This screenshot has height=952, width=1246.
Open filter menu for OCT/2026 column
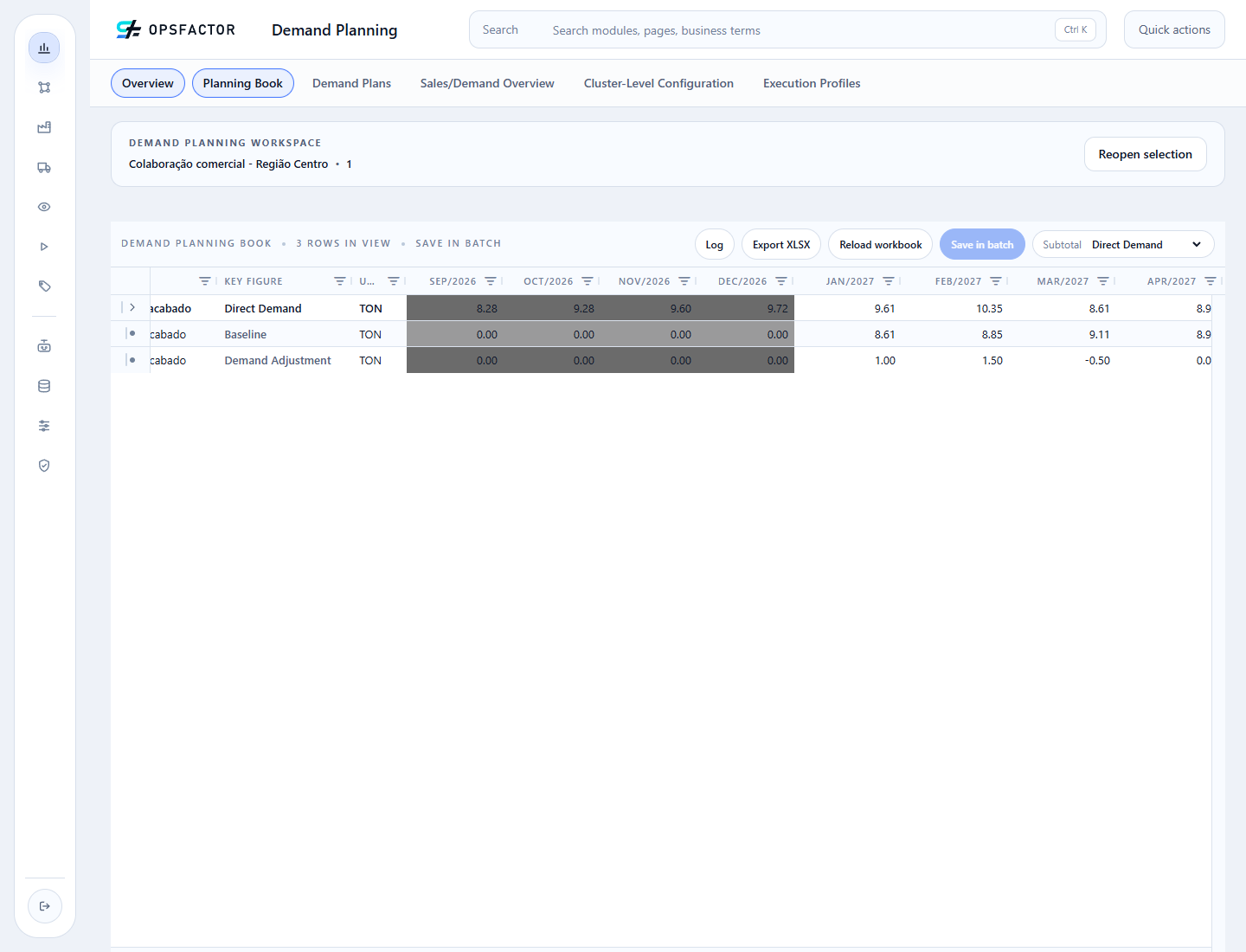pos(588,281)
